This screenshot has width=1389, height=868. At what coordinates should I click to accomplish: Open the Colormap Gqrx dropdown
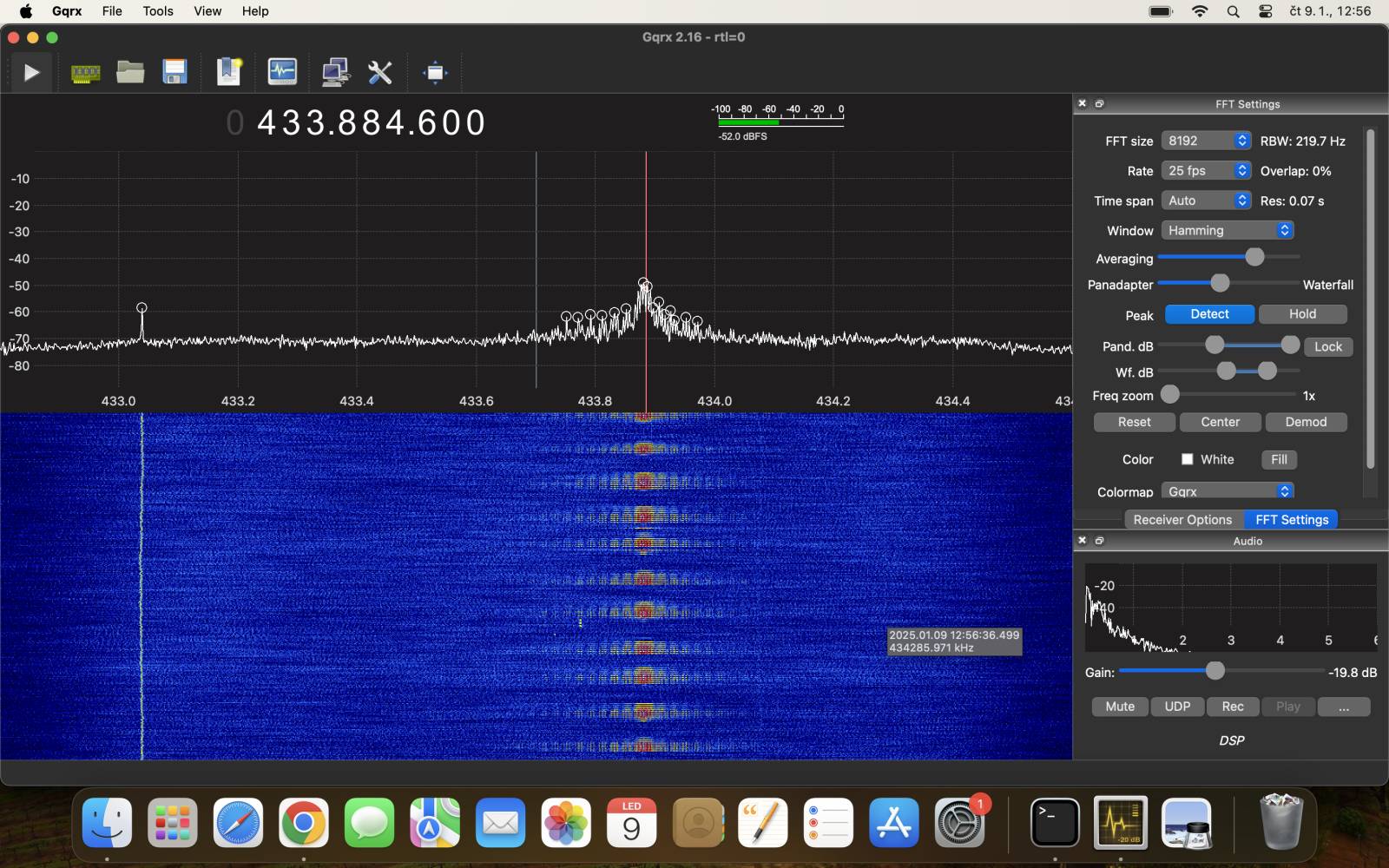click(1228, 491)
